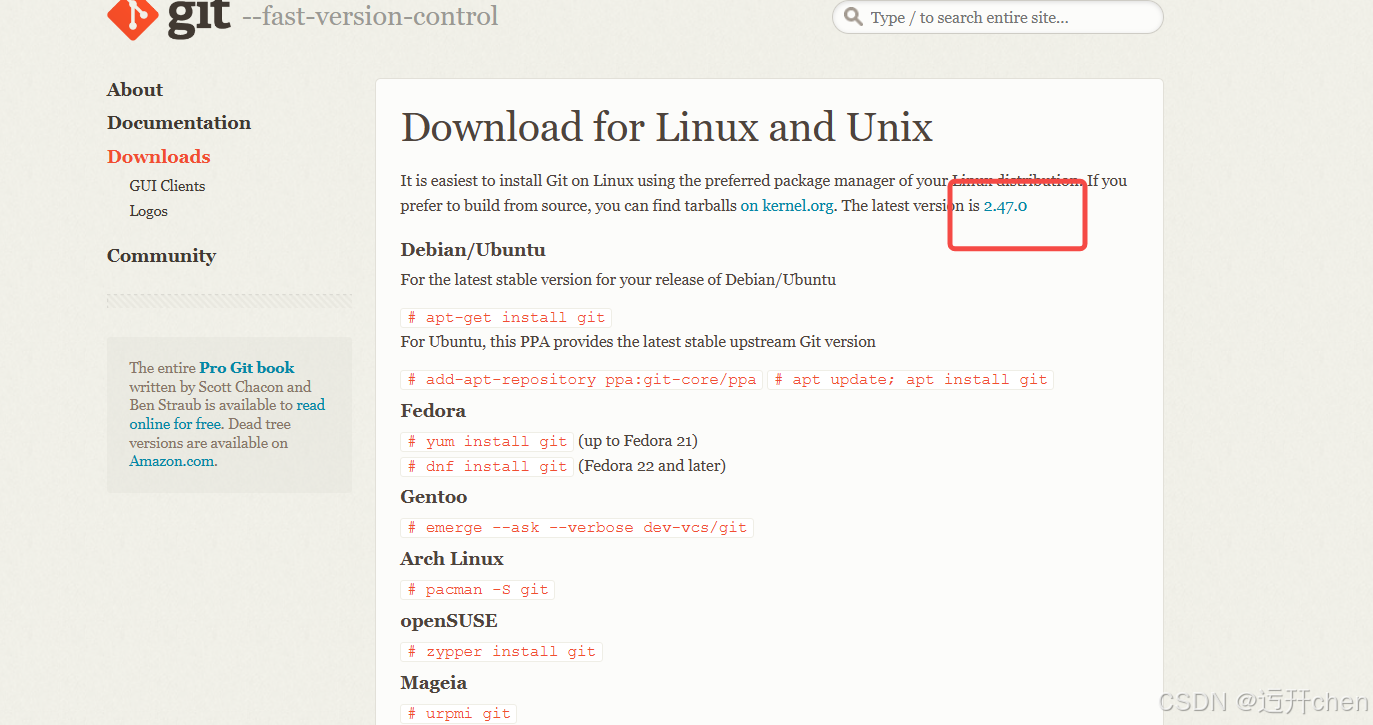Viewport: 1373px width, 725px height.
Task: View the Logos page
Action: pos(148,210)
